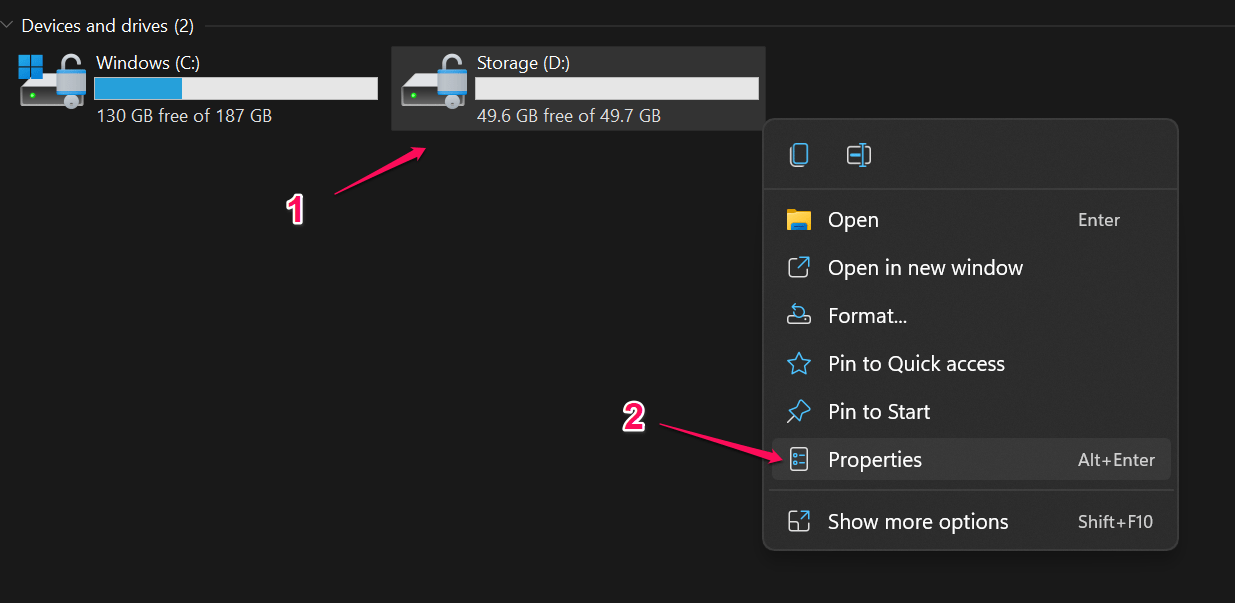Choose Format... from the context menu
The image size is (1235, 603).
click(x=867, y=316)
